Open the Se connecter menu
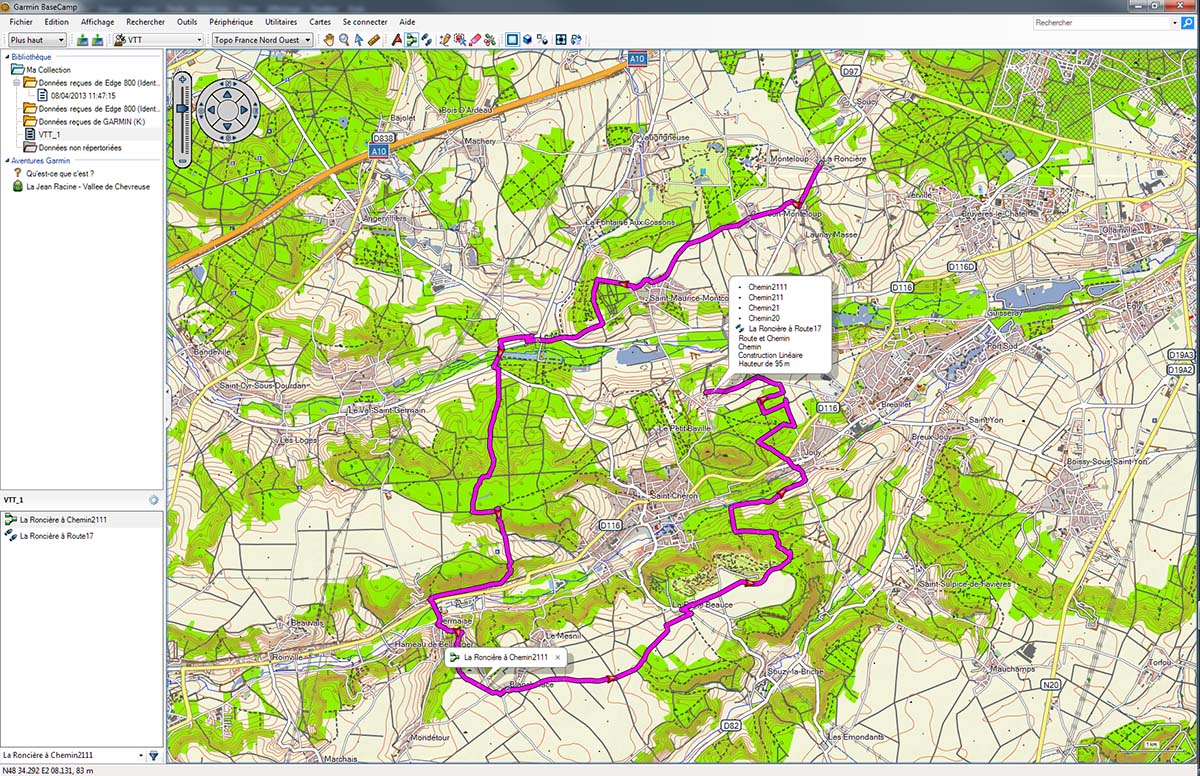Image resolution: width=1200 pixels, height=776 pixels. 364,21
